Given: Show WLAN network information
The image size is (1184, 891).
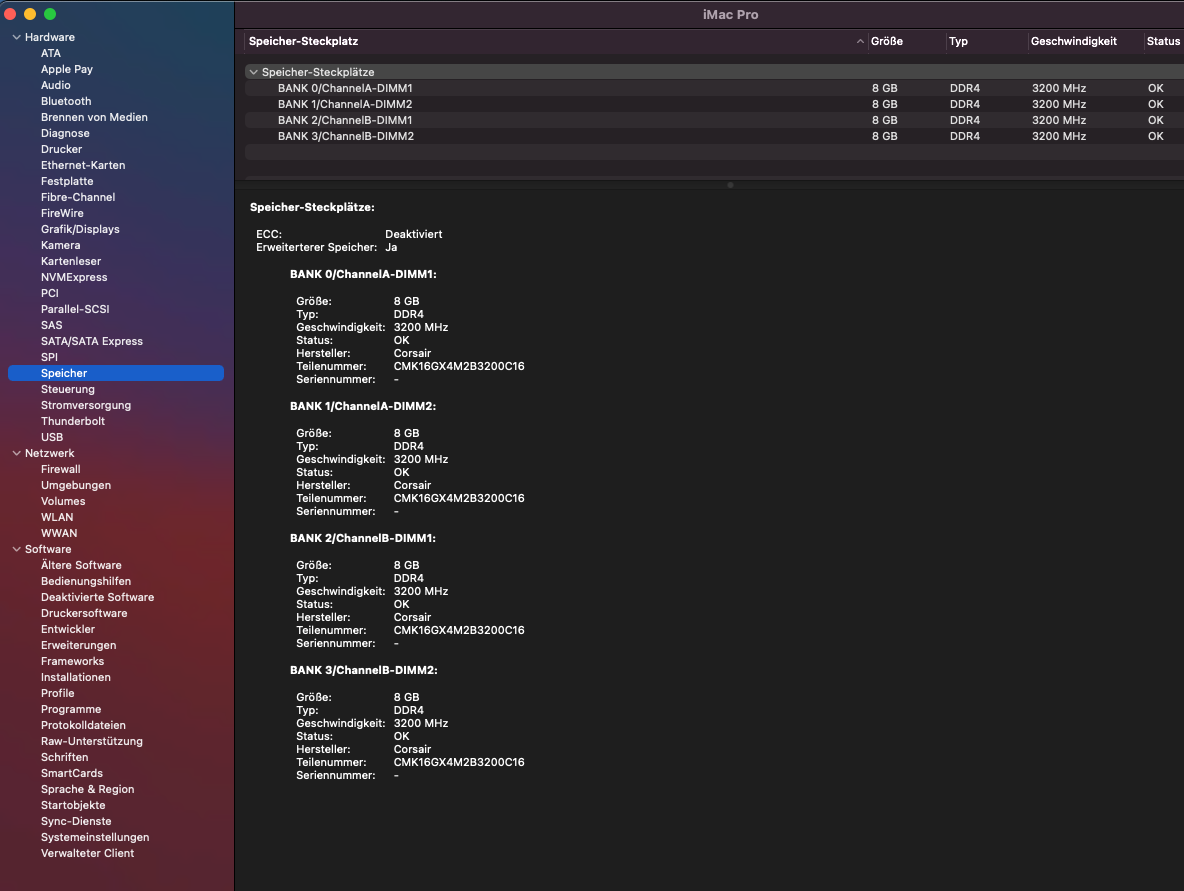Looking at the screenshot, I should [x=57, y=517].
